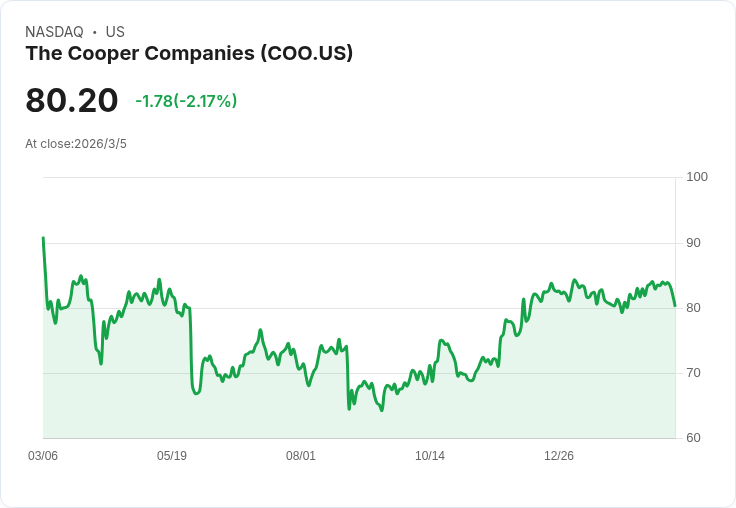Viewport: 736px width, 508px height.
Task: Click the 10/14 date marker
Action: click(430, 456)
